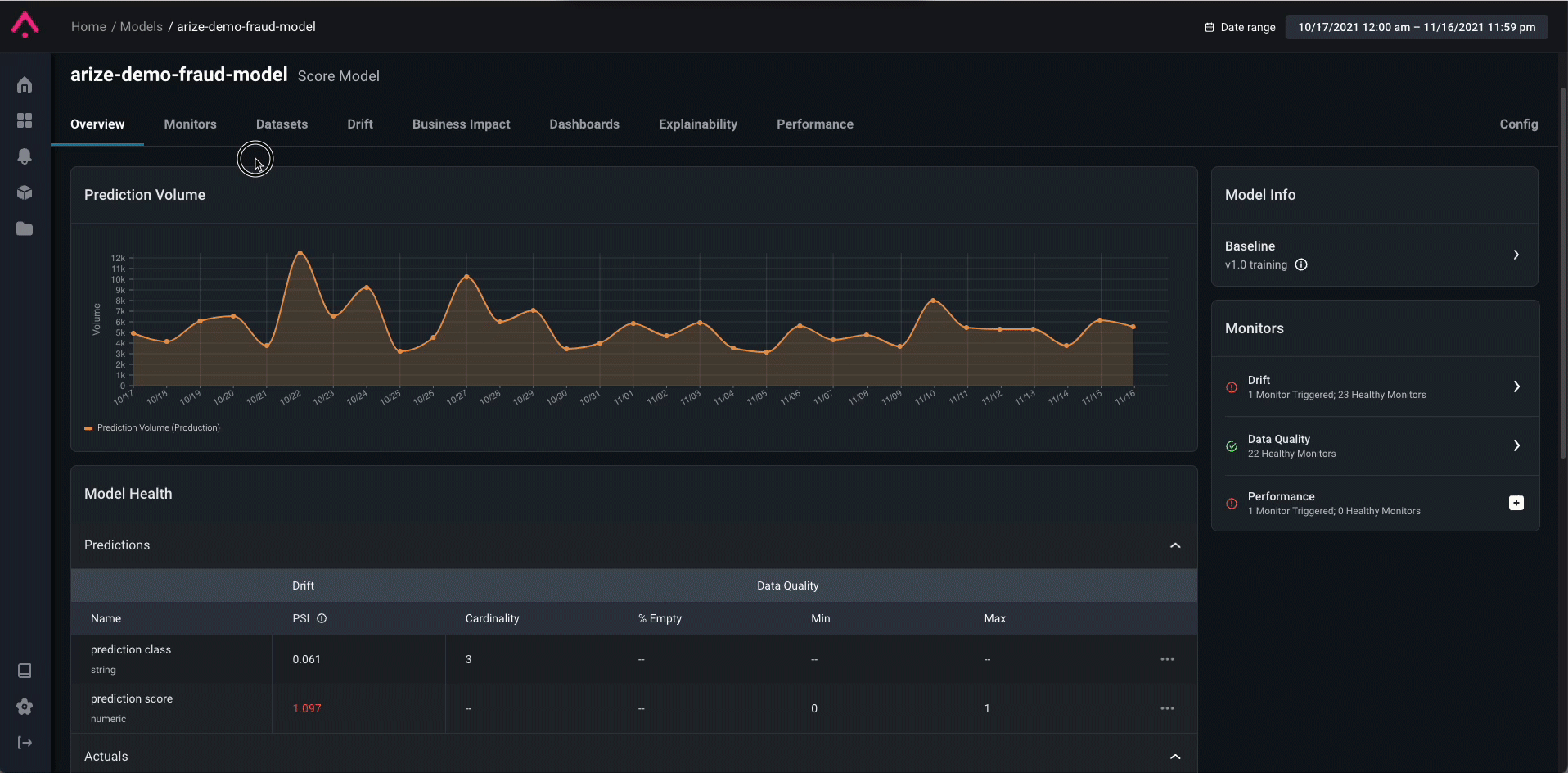
Task: Open the folder icon in the sidebar
Action: 25,228
